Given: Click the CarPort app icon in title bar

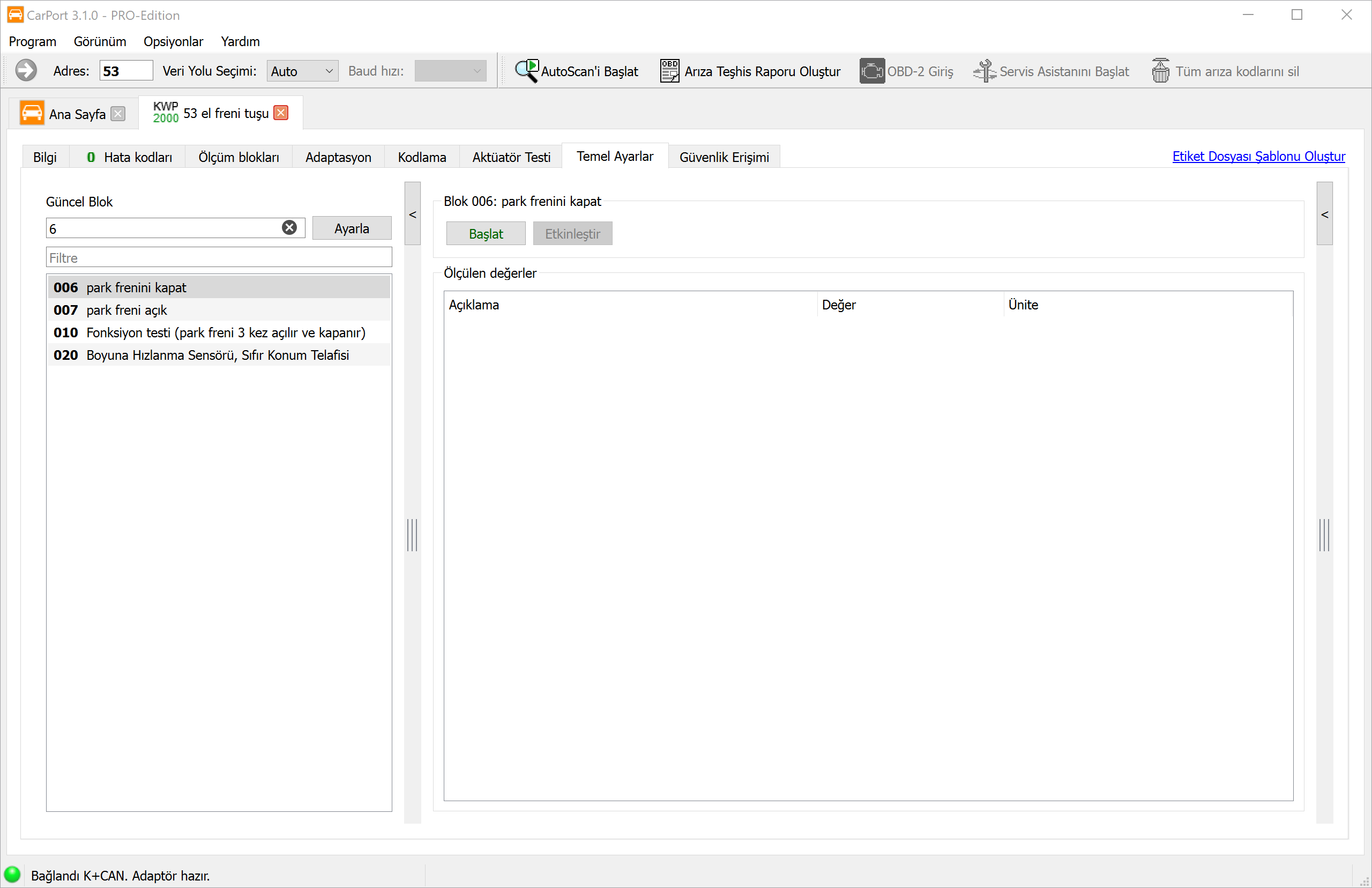Looking at the screenshot, I should pos(15,15).
